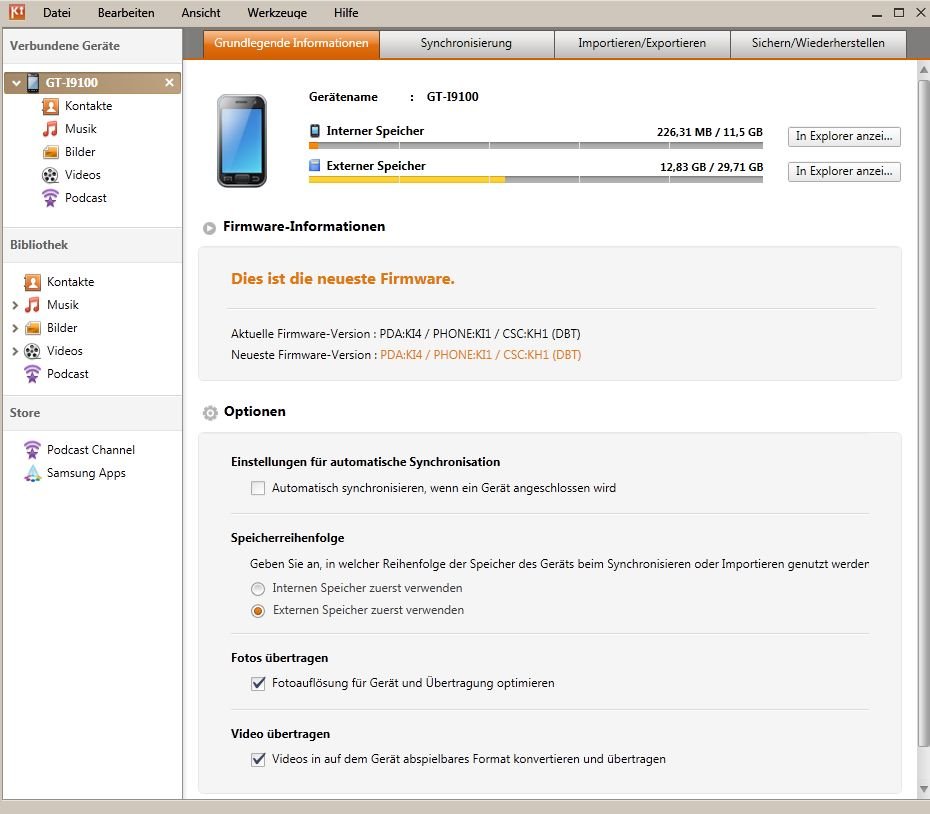Image resolution: width=930 pixels, height=814 pixels.
Task: Open device Kontakte icon under GT-I9100
Action: pyautogui.click(x=50, y=106)
